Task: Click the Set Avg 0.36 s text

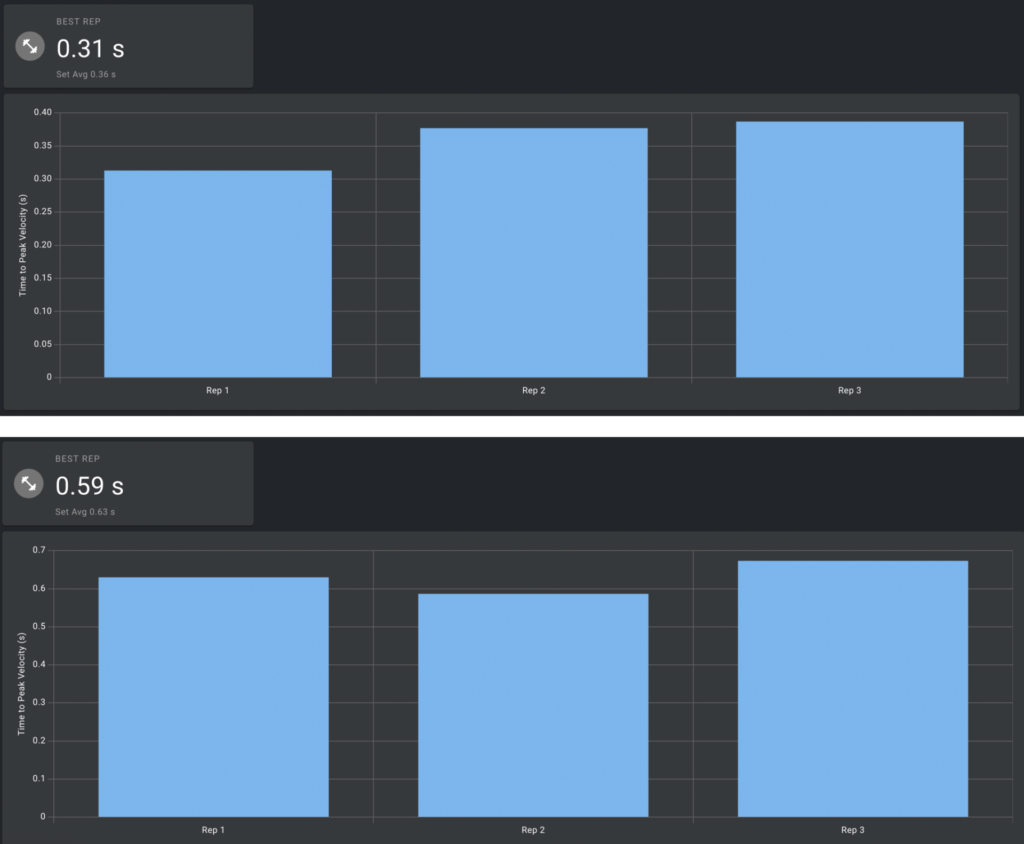Action: 86,74
